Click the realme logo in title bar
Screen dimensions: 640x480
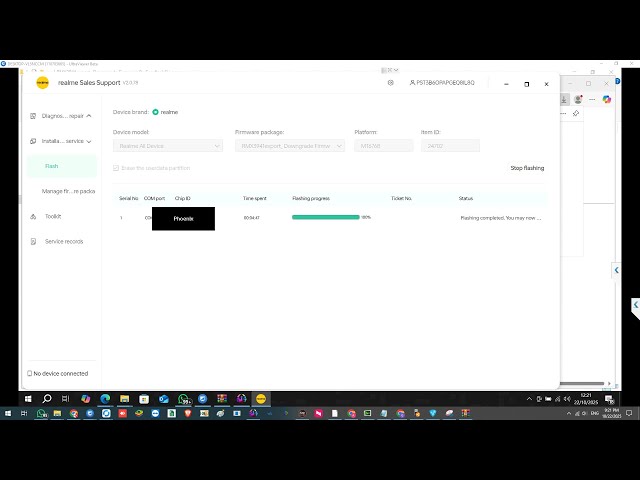(42, 82)
